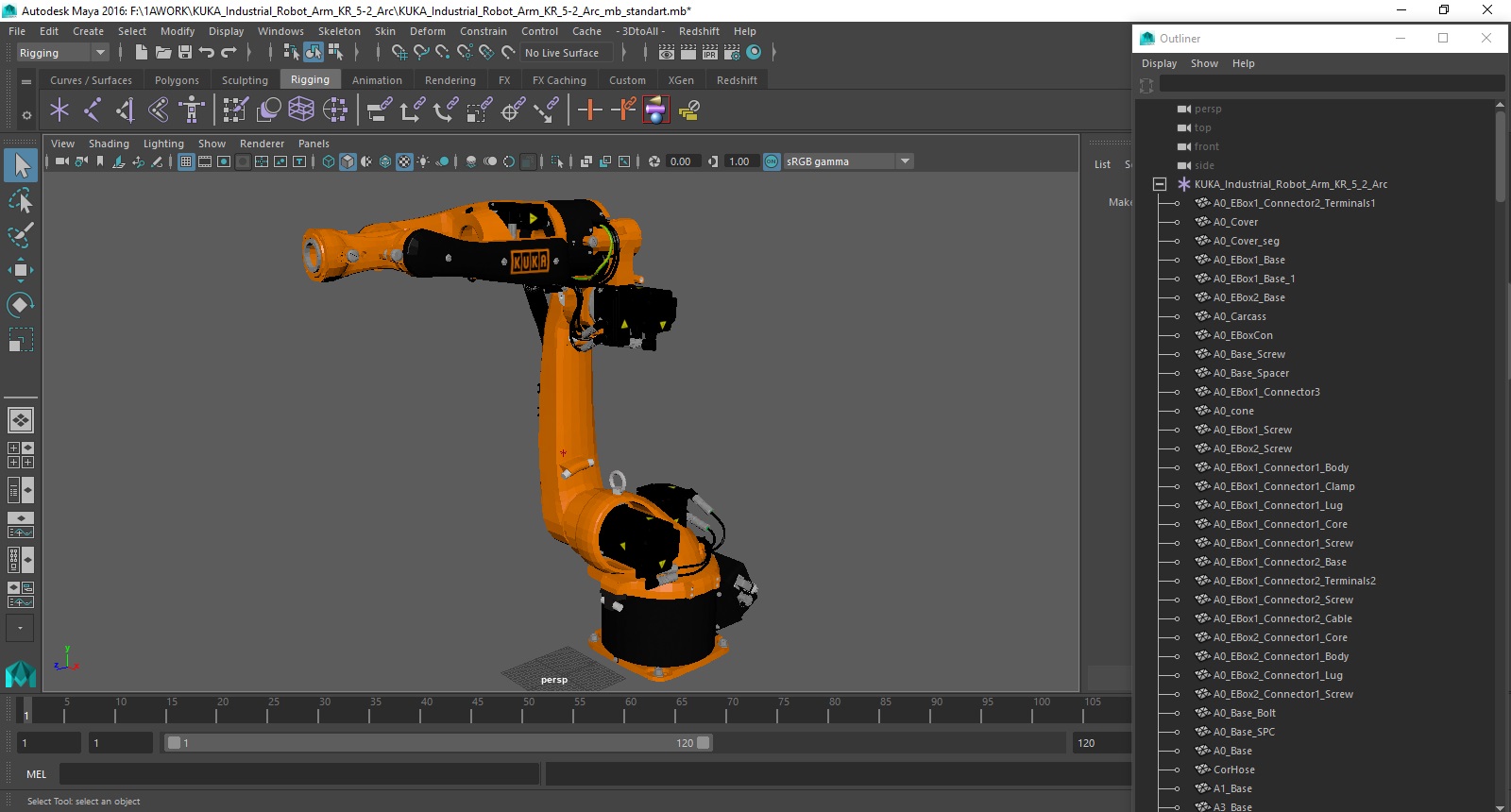The width and height of the screenshot is (1511, 812).
Task: Open the panel layout options arrow below layouts
Action: [x=20, y=628]
